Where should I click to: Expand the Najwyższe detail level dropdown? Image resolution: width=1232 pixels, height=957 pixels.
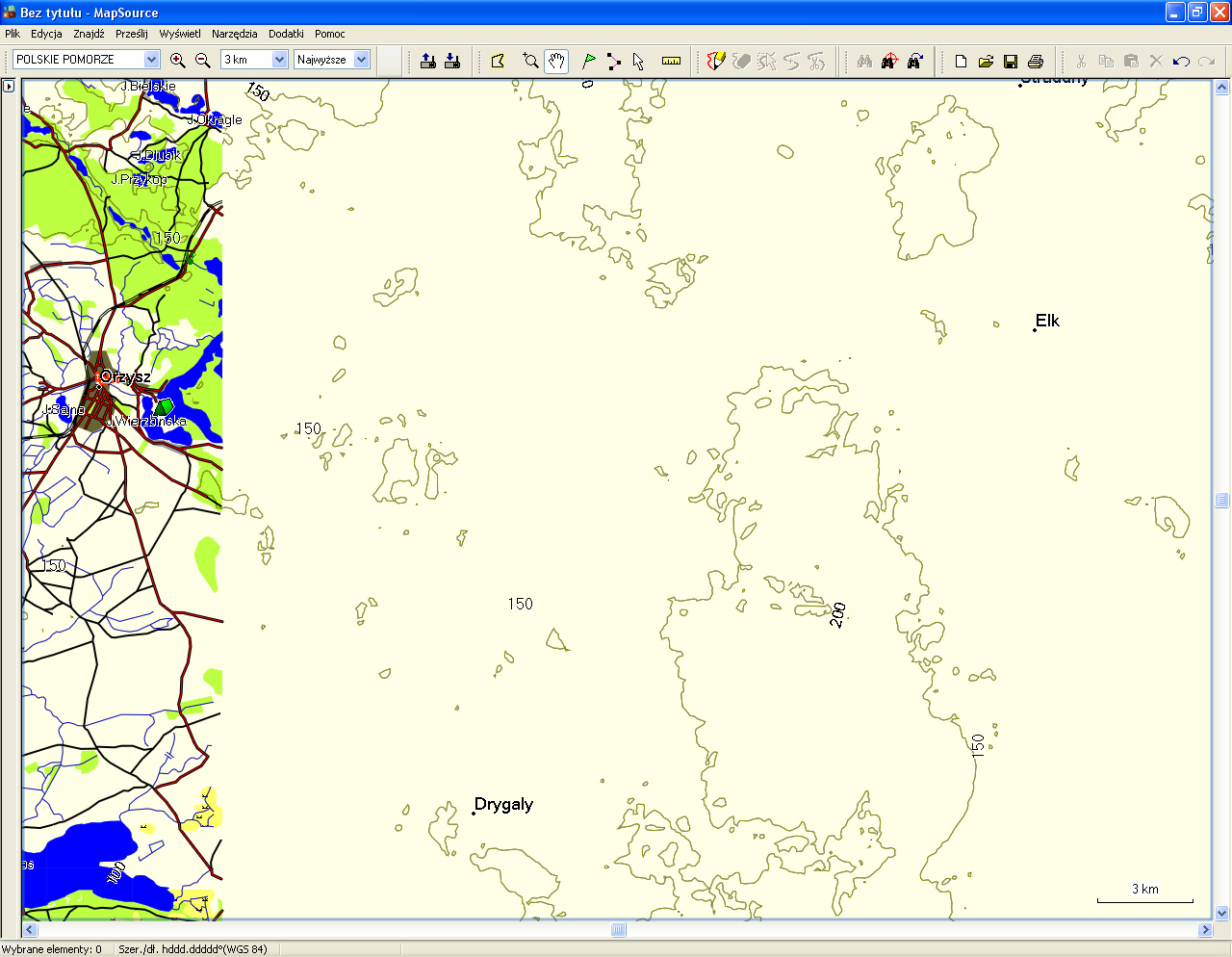pyautogui.click(x=361, y=60)
